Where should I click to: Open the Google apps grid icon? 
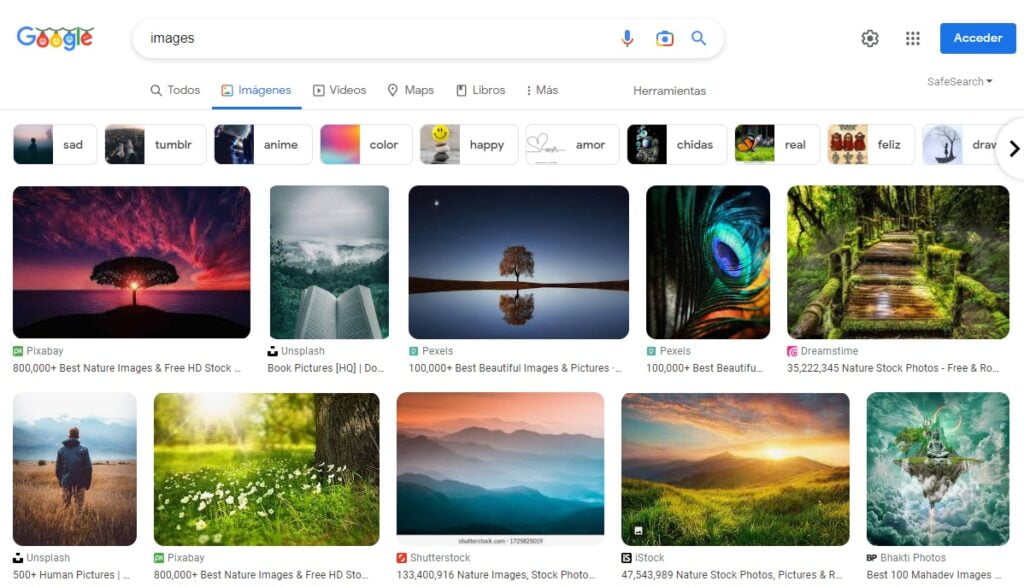(x=912, y=38)
